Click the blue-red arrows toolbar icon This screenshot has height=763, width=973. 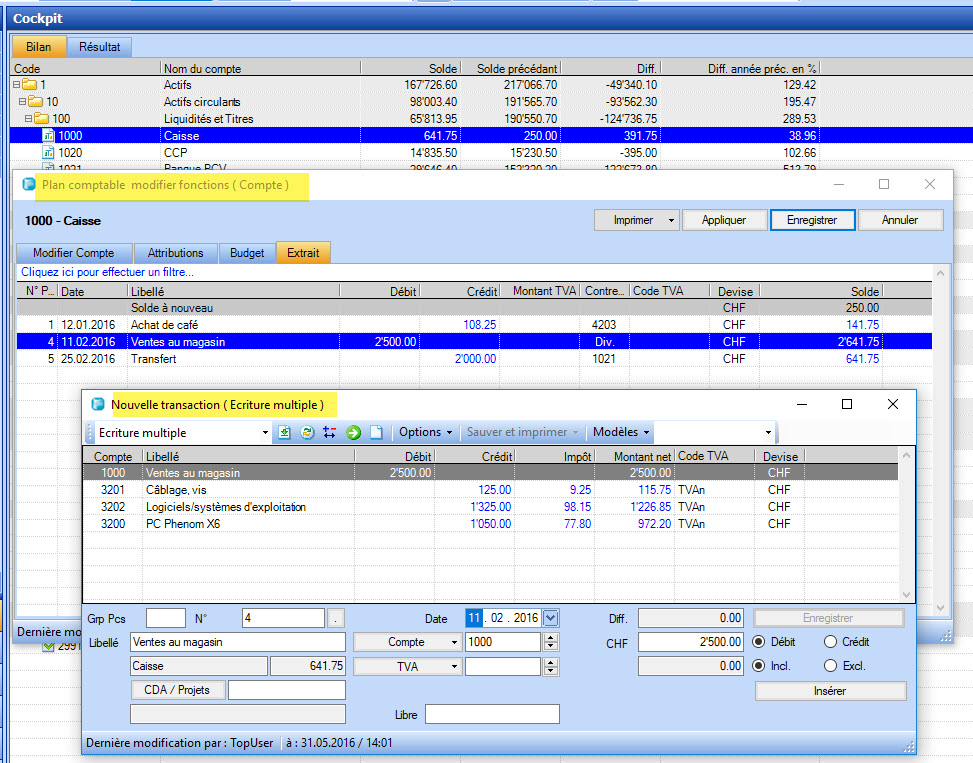pos(330,433)
